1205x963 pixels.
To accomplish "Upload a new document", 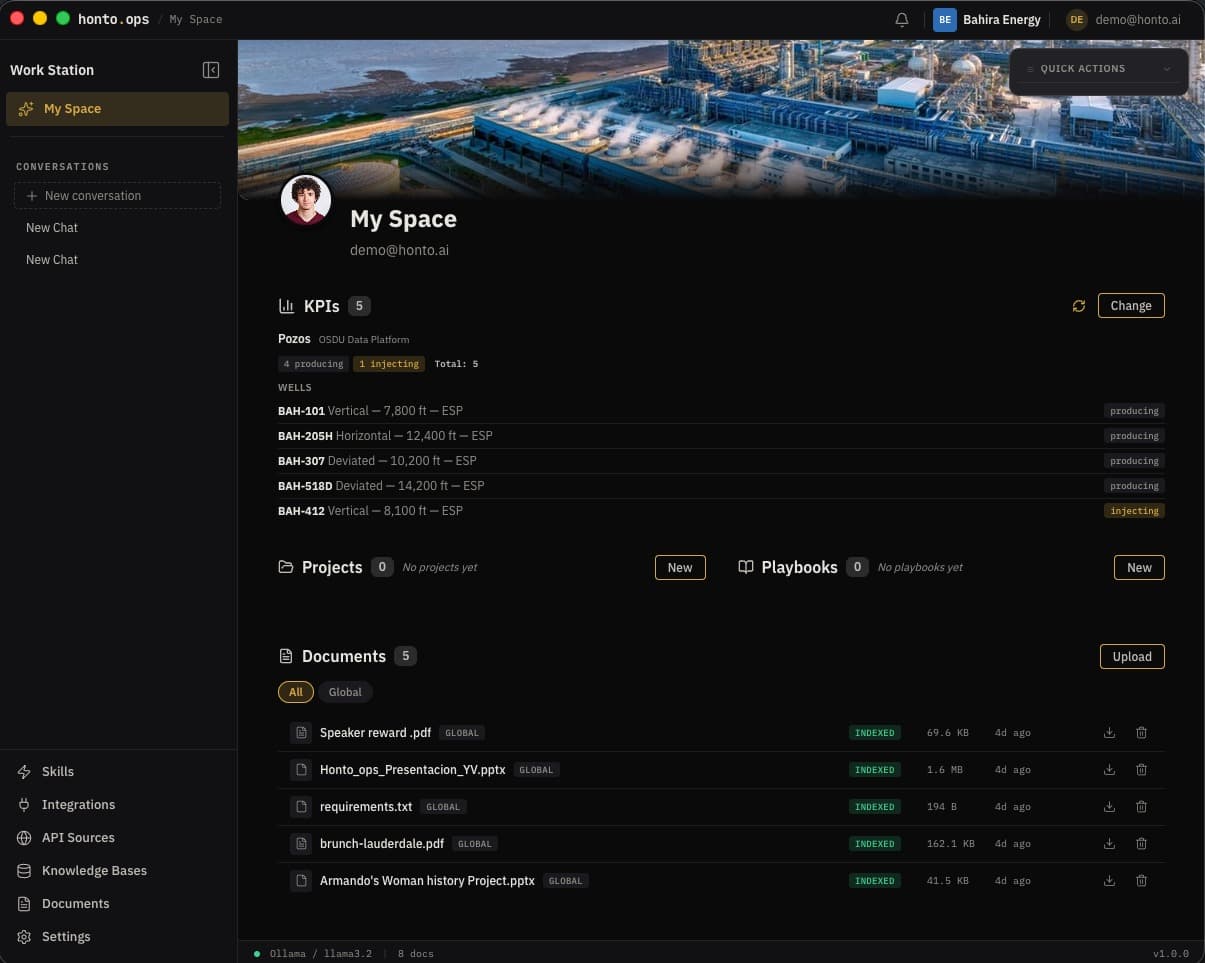I will (1132, 656).
